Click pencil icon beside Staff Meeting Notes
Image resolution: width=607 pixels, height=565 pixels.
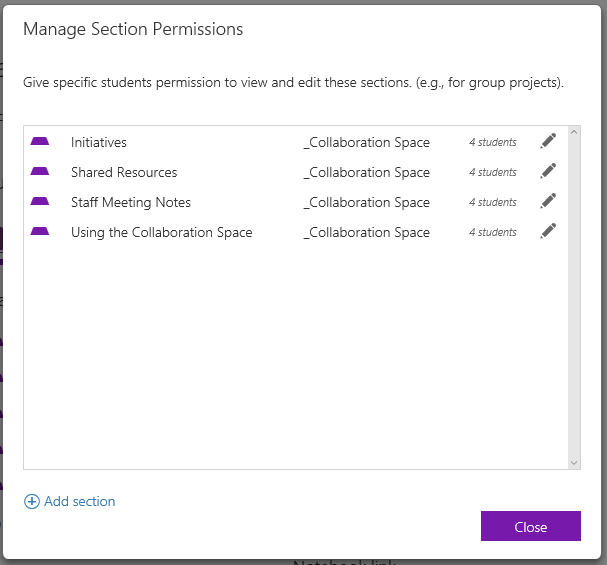pos(547,201)
